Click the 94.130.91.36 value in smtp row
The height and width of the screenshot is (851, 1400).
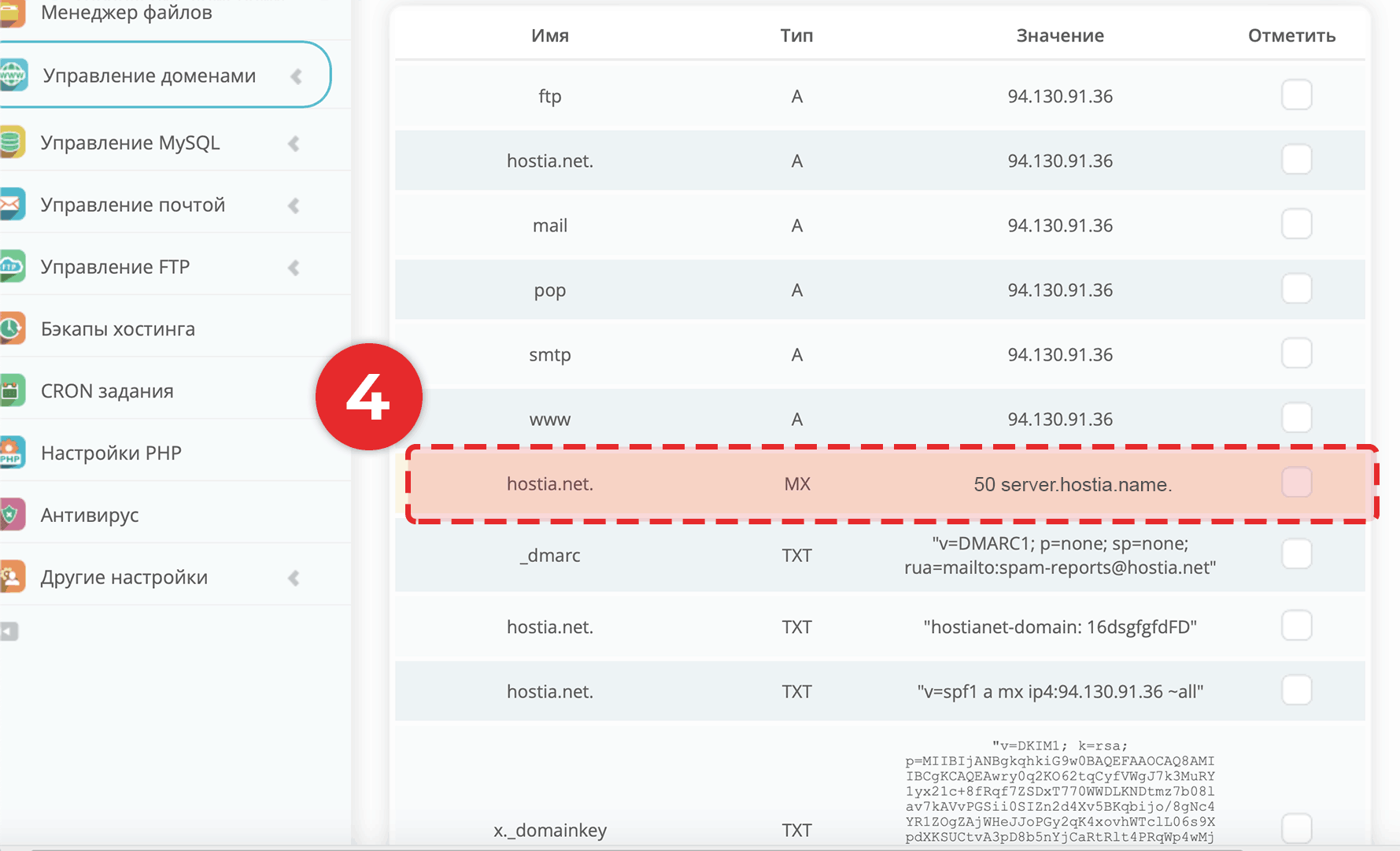tap(1060, 354)
